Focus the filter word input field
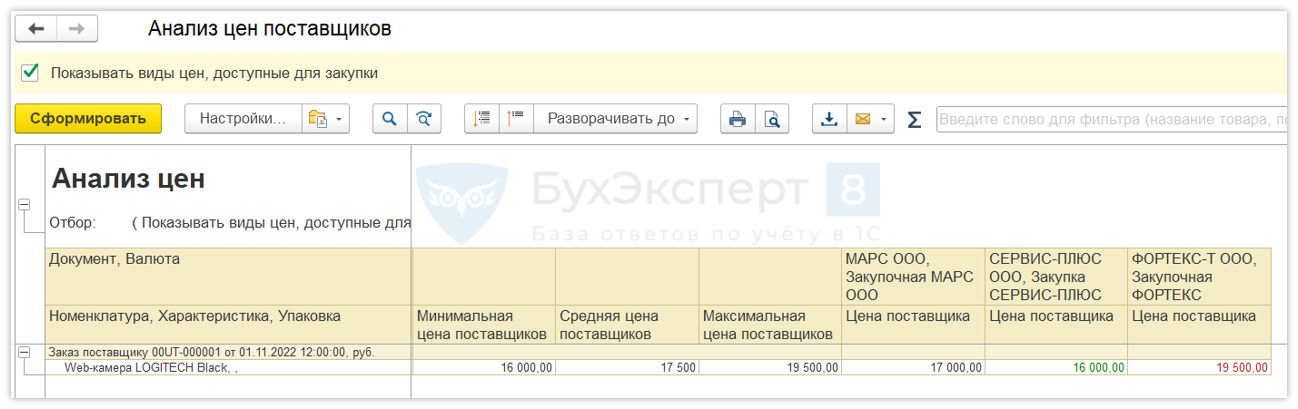The image size is (1298, 409). coord(1112,119)
